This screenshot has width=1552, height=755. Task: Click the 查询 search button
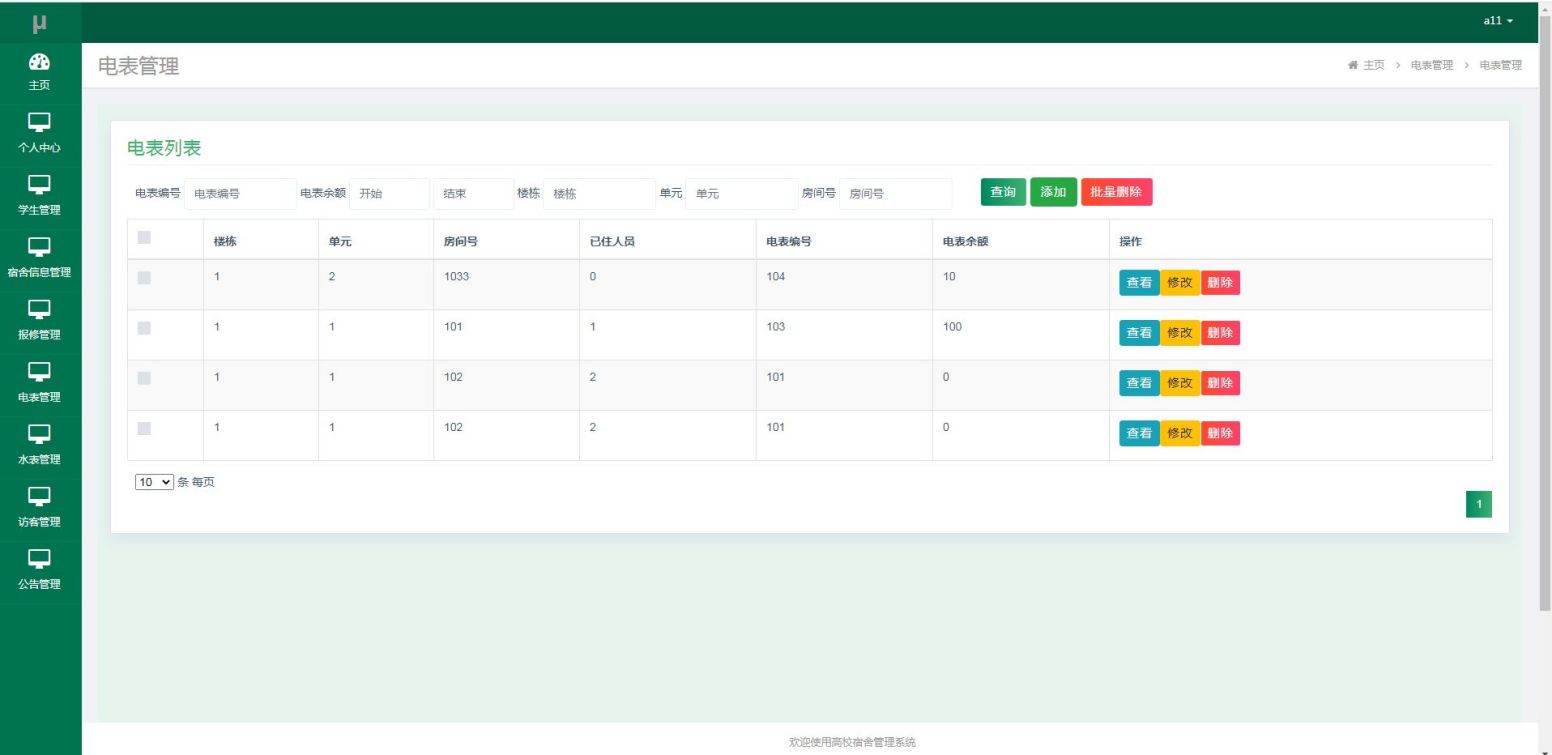tap(1003, 192)
